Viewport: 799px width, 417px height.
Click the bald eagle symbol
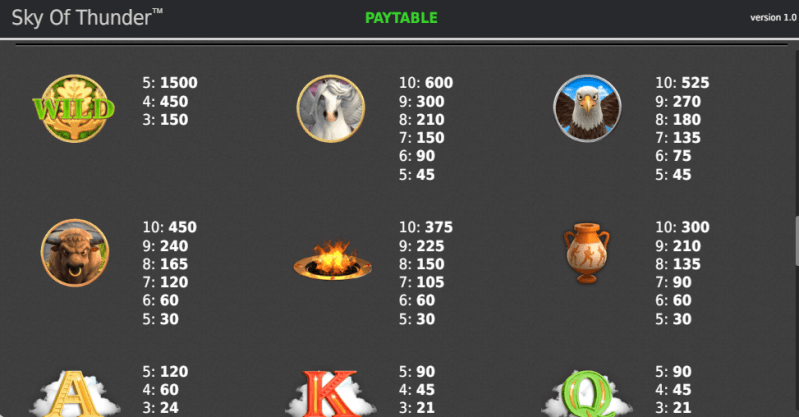click(x=587, y=109)
